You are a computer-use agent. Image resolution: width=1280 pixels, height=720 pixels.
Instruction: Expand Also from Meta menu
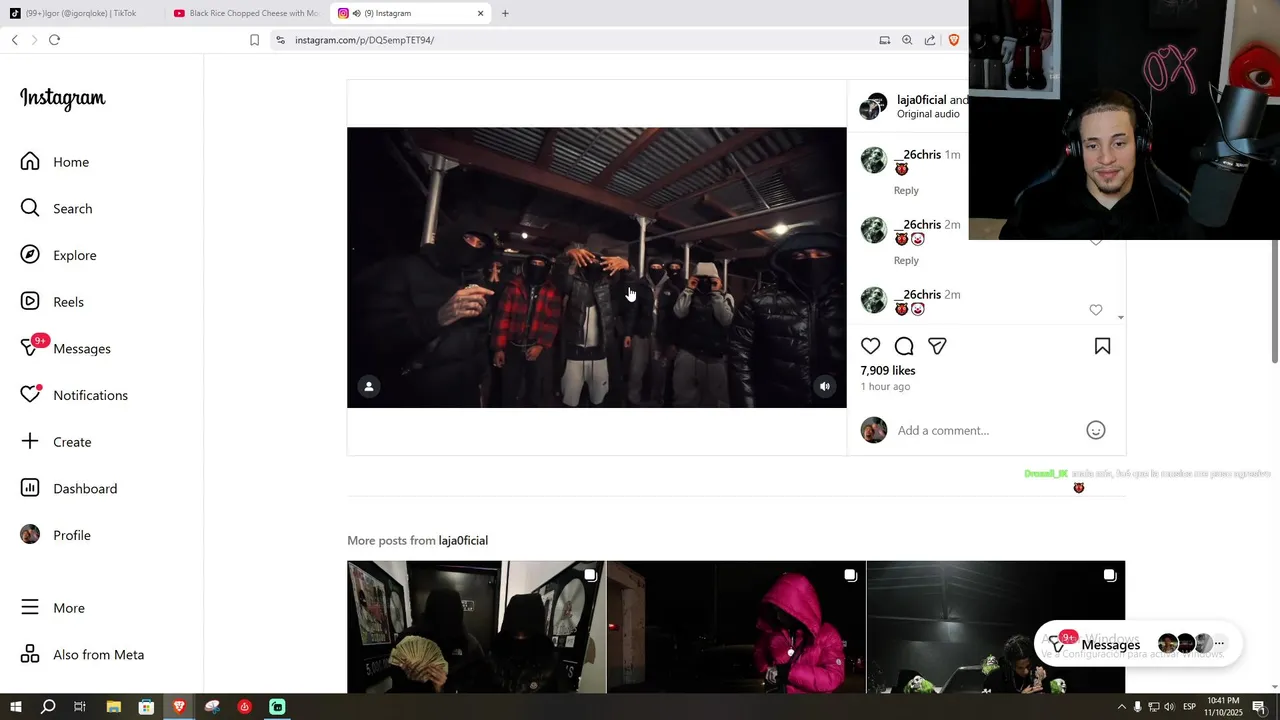coord(83,655)
